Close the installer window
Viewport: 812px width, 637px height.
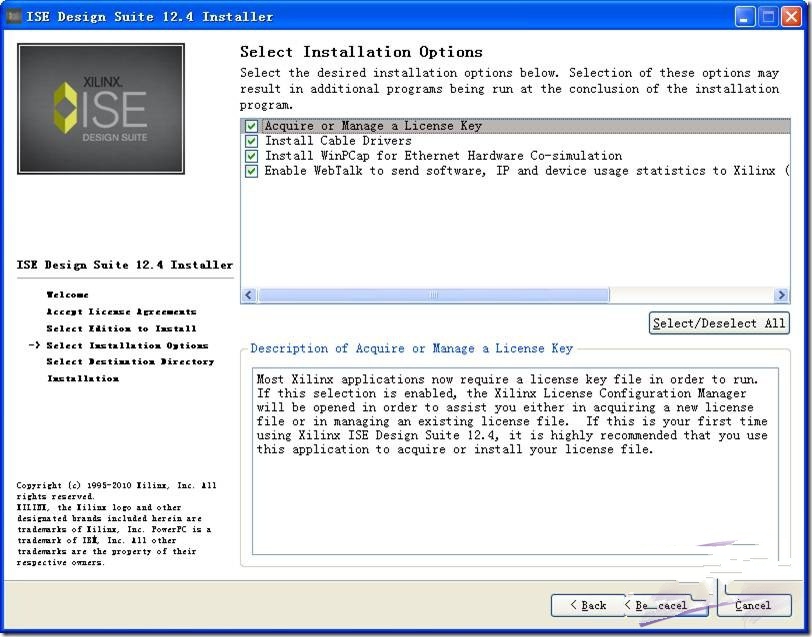792,17
